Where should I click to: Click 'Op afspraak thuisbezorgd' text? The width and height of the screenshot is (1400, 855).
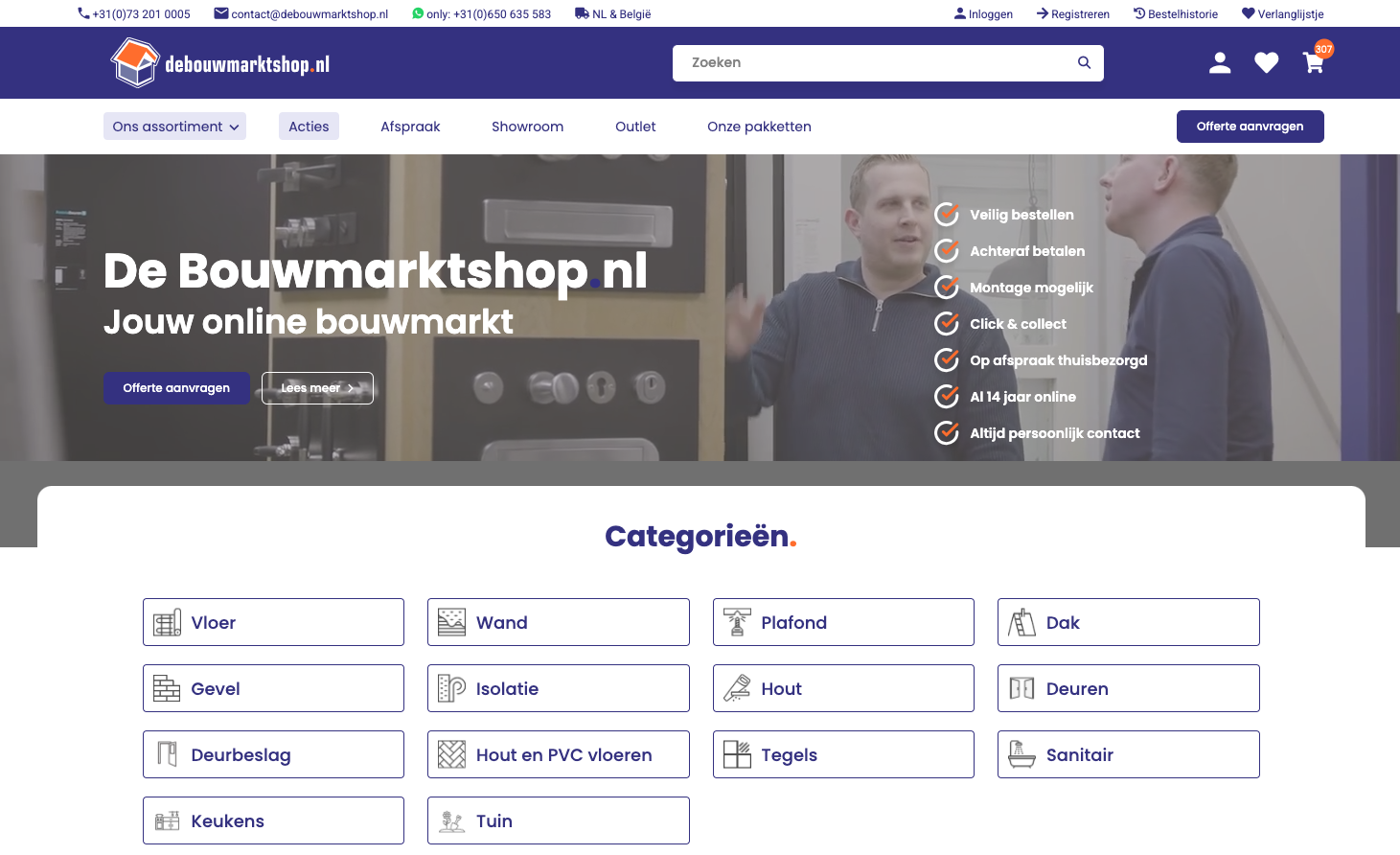[1058, 360]
